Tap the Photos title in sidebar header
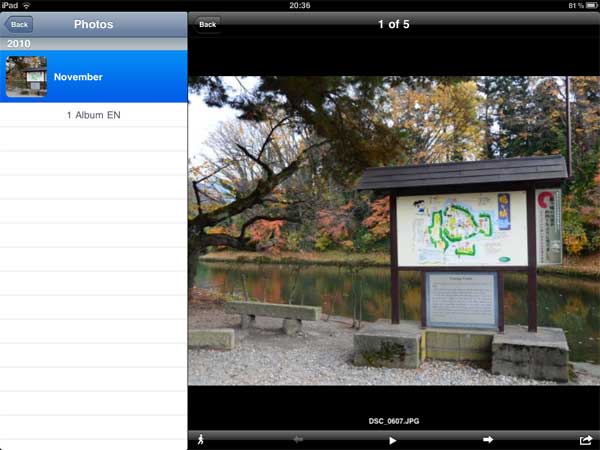This screenshot has height=450, width=600. [x=93, y=24]
